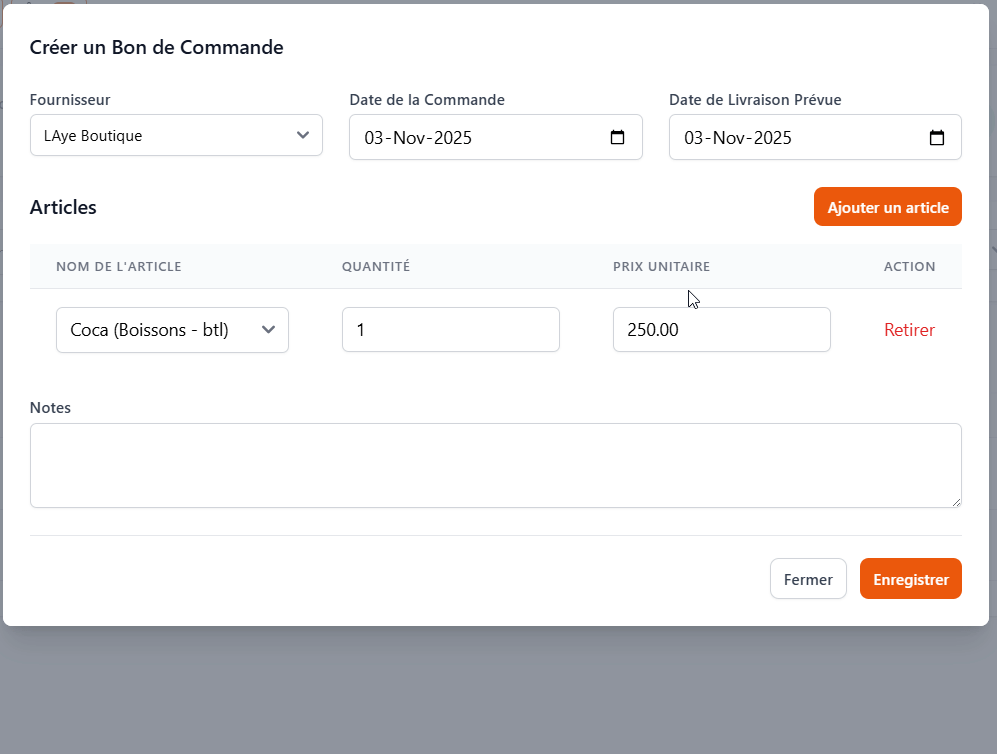Screen dimensions: 997x754
Task: Open calendar picker for Date de Livraison Prévue
Action: (x=937, y=138)
